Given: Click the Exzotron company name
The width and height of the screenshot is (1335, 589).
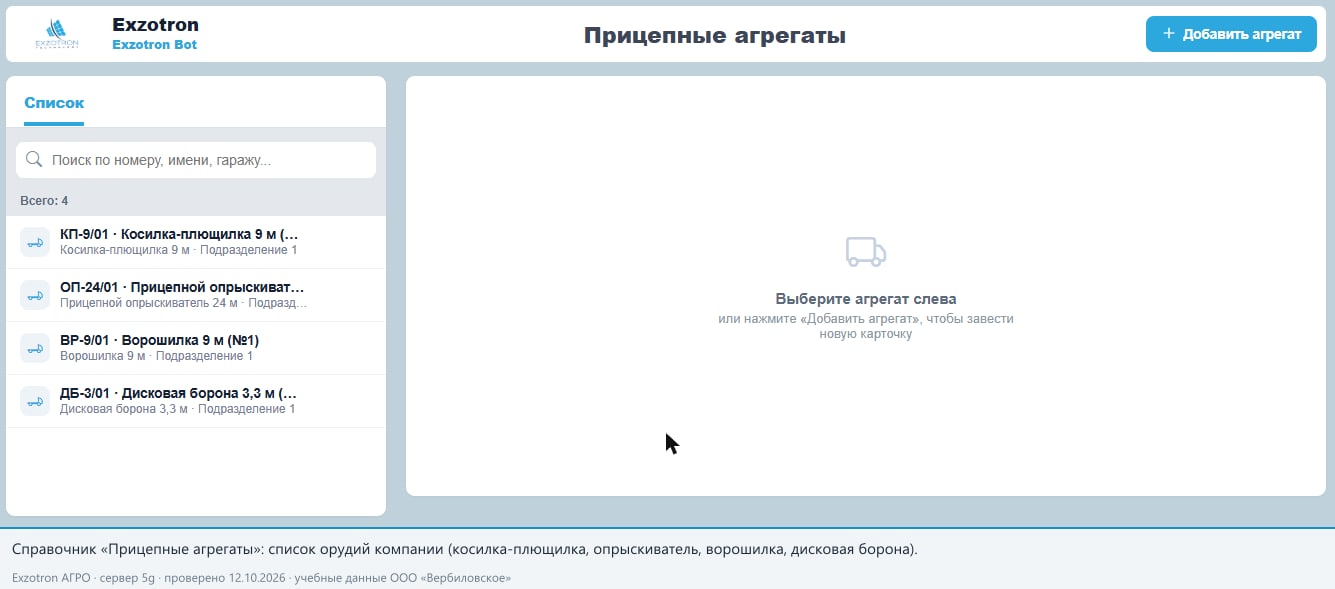Looking at the screenshot, I should click(155, 25).
